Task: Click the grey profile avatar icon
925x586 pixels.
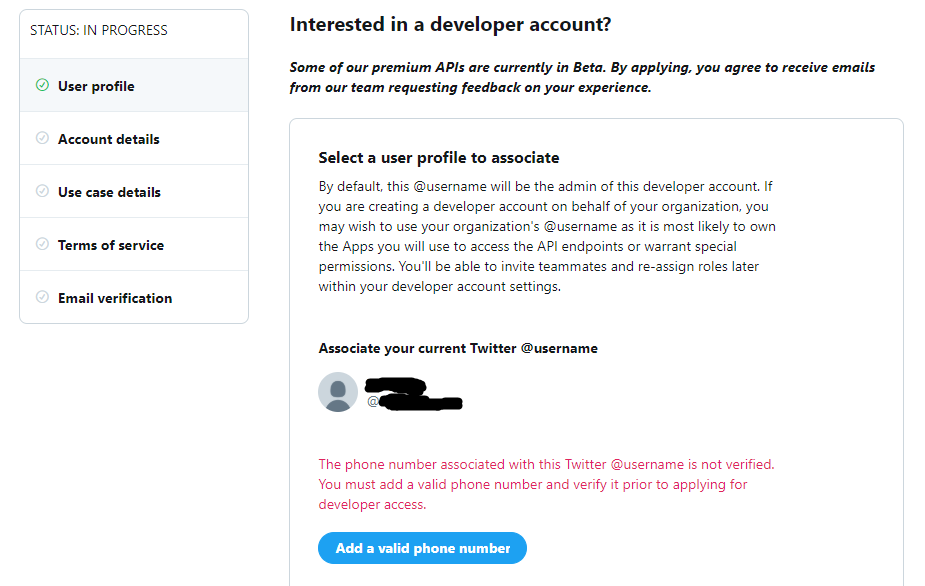Action: [x=338, y=392]
